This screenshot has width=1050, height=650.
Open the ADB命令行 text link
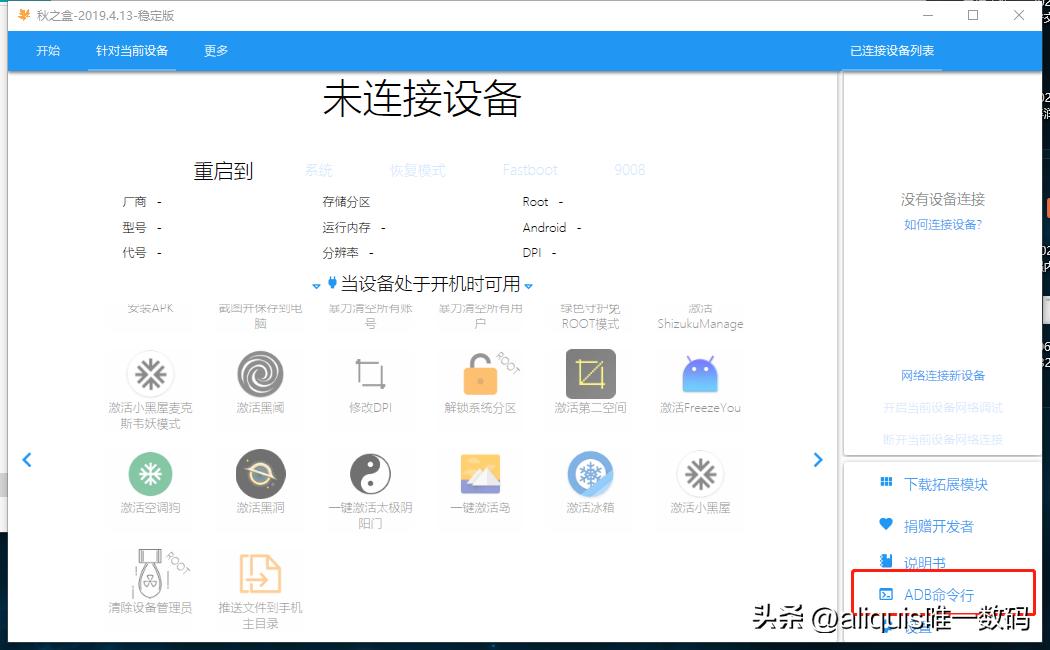[939, 594]
